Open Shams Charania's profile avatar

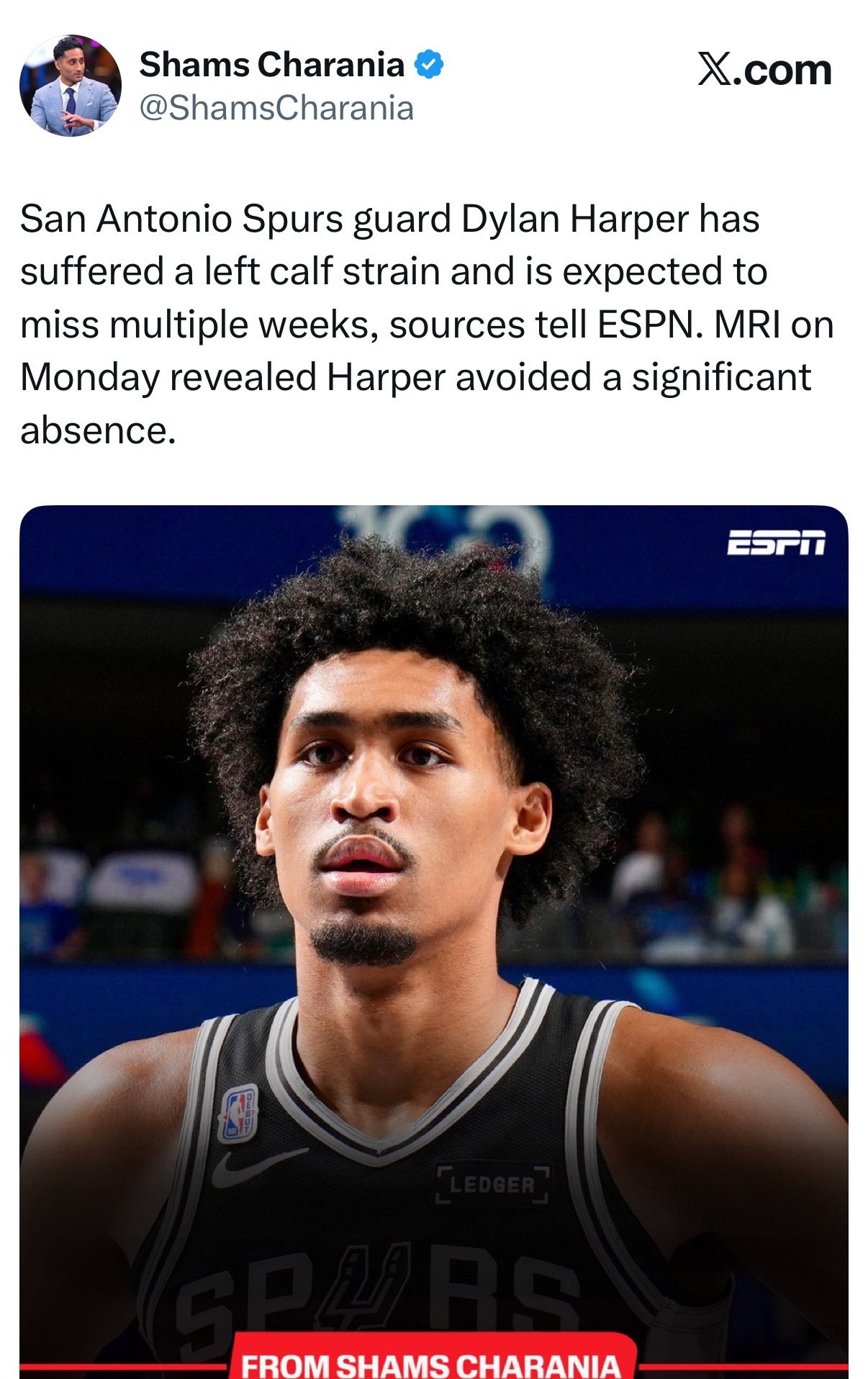pyautogui.click(x=71, y=86)
